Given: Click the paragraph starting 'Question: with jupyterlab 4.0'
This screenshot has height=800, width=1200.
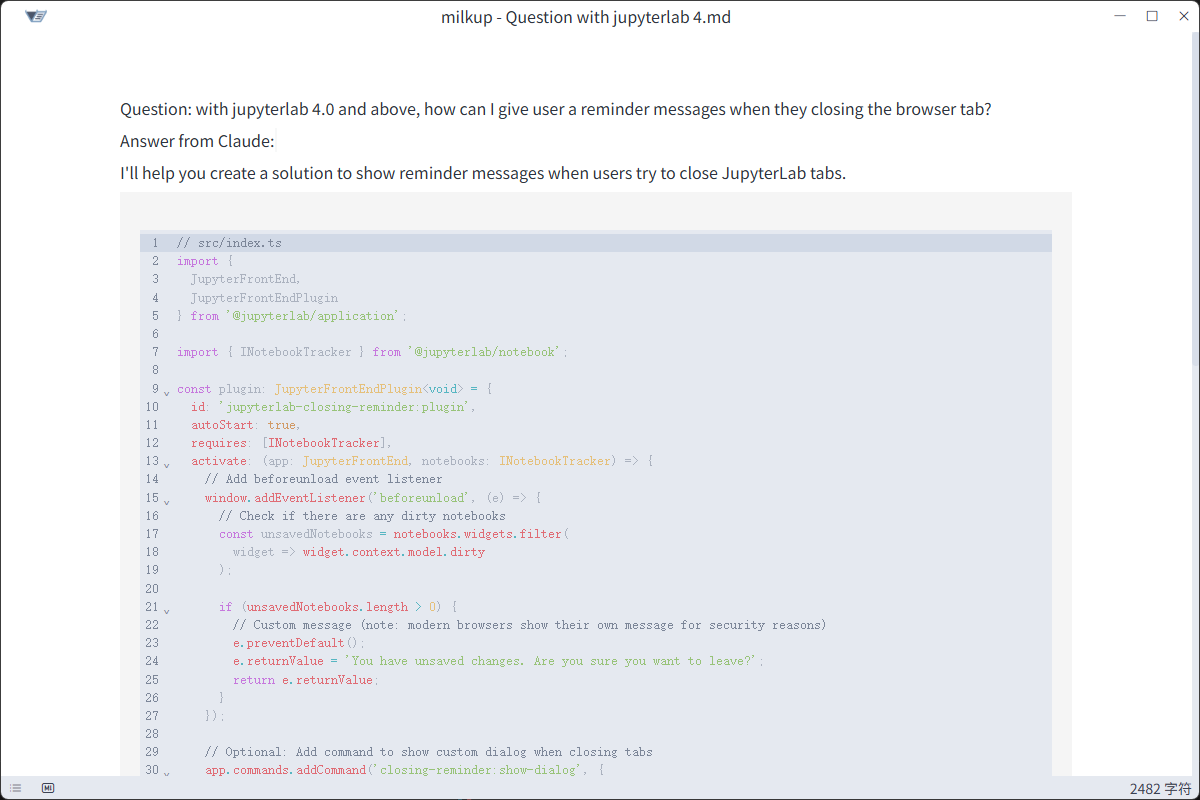Looking at the screenshot, I should pos(556,109).
